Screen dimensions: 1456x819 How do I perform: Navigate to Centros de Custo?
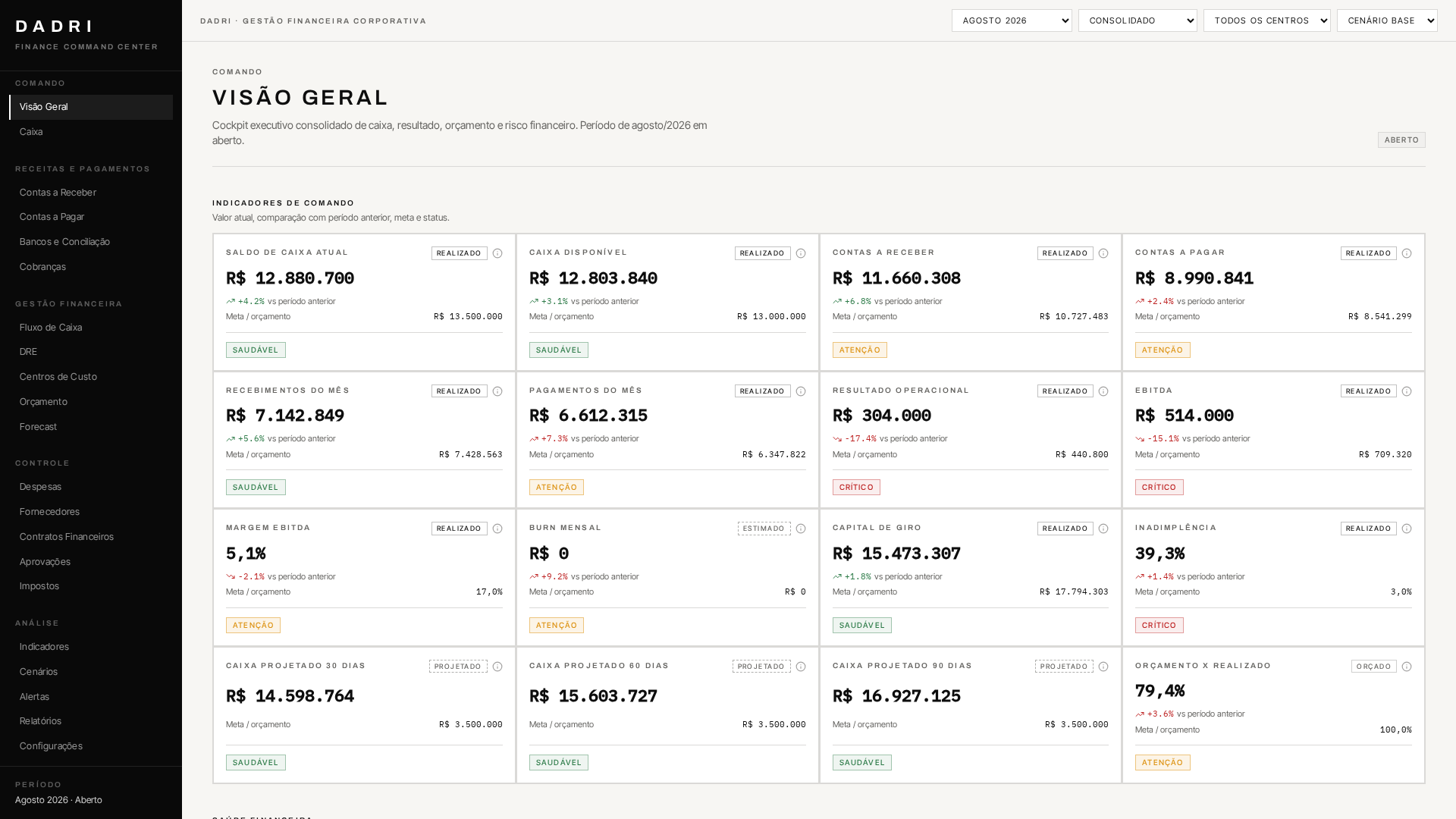[x=91, y=377]
